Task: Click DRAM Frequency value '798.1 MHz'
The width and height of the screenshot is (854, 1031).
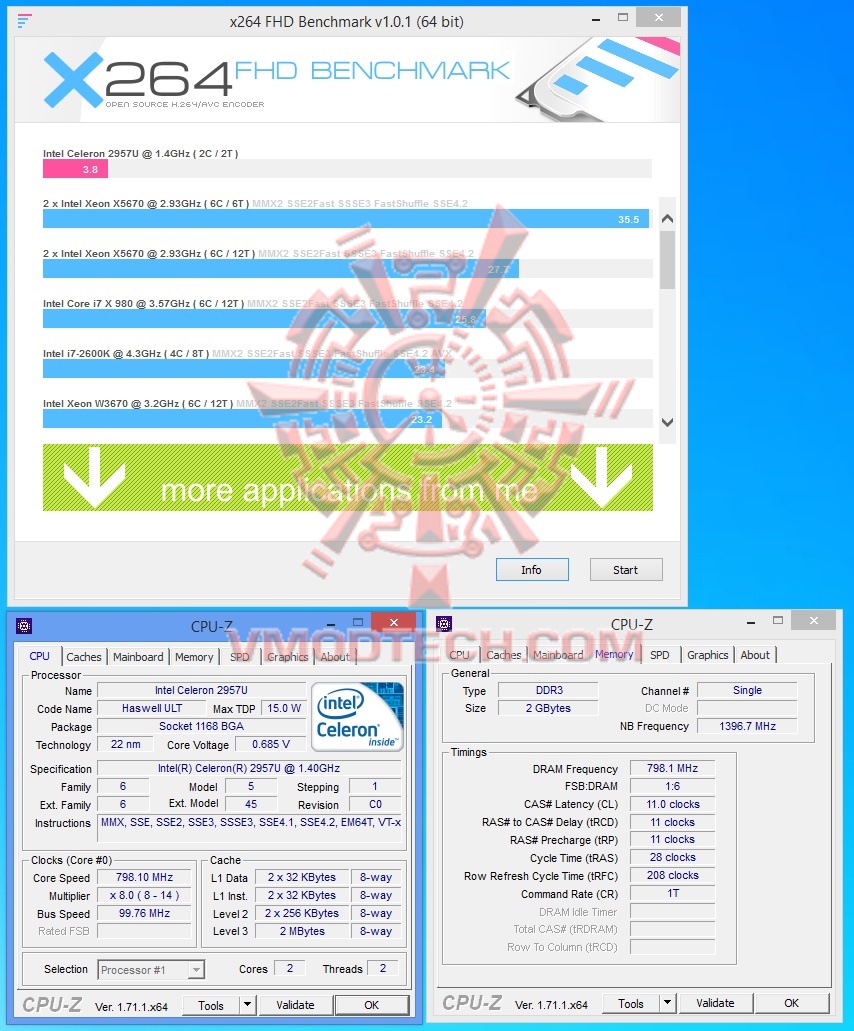Action: pos(673,769)
